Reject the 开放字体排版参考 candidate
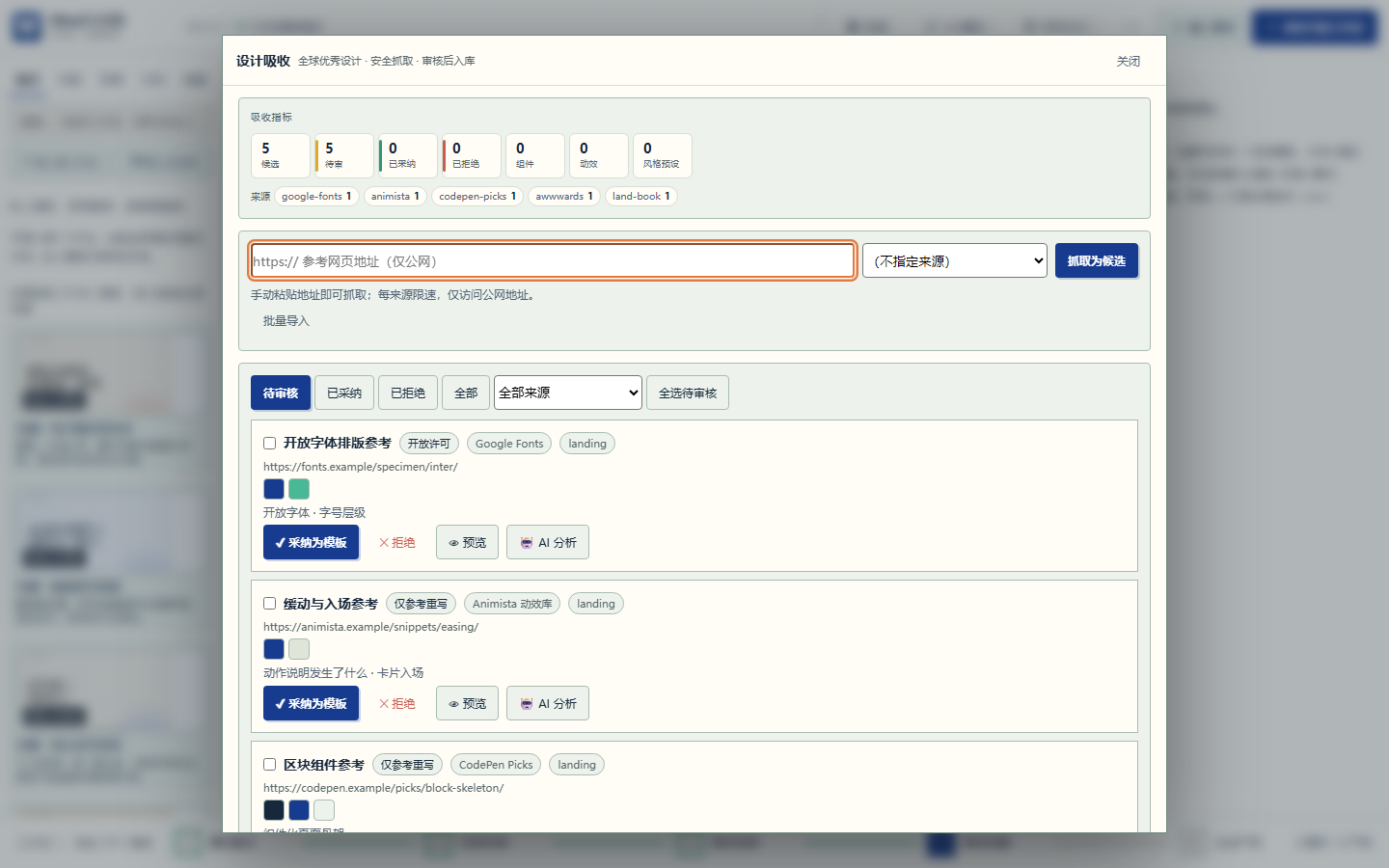Viewport: 1389px width, 868px height. point(397,542)
